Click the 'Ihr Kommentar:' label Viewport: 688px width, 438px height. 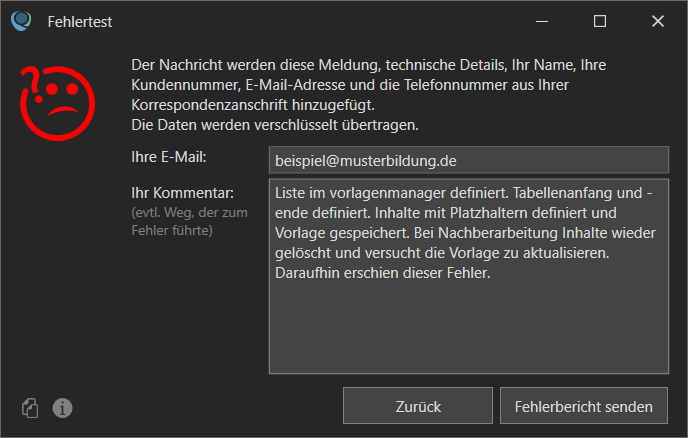[182, 192]
